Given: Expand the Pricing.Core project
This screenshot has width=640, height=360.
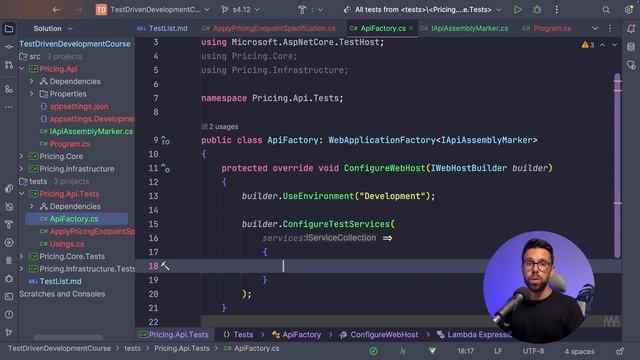Looking at the screenshot, I should [22, 156].
